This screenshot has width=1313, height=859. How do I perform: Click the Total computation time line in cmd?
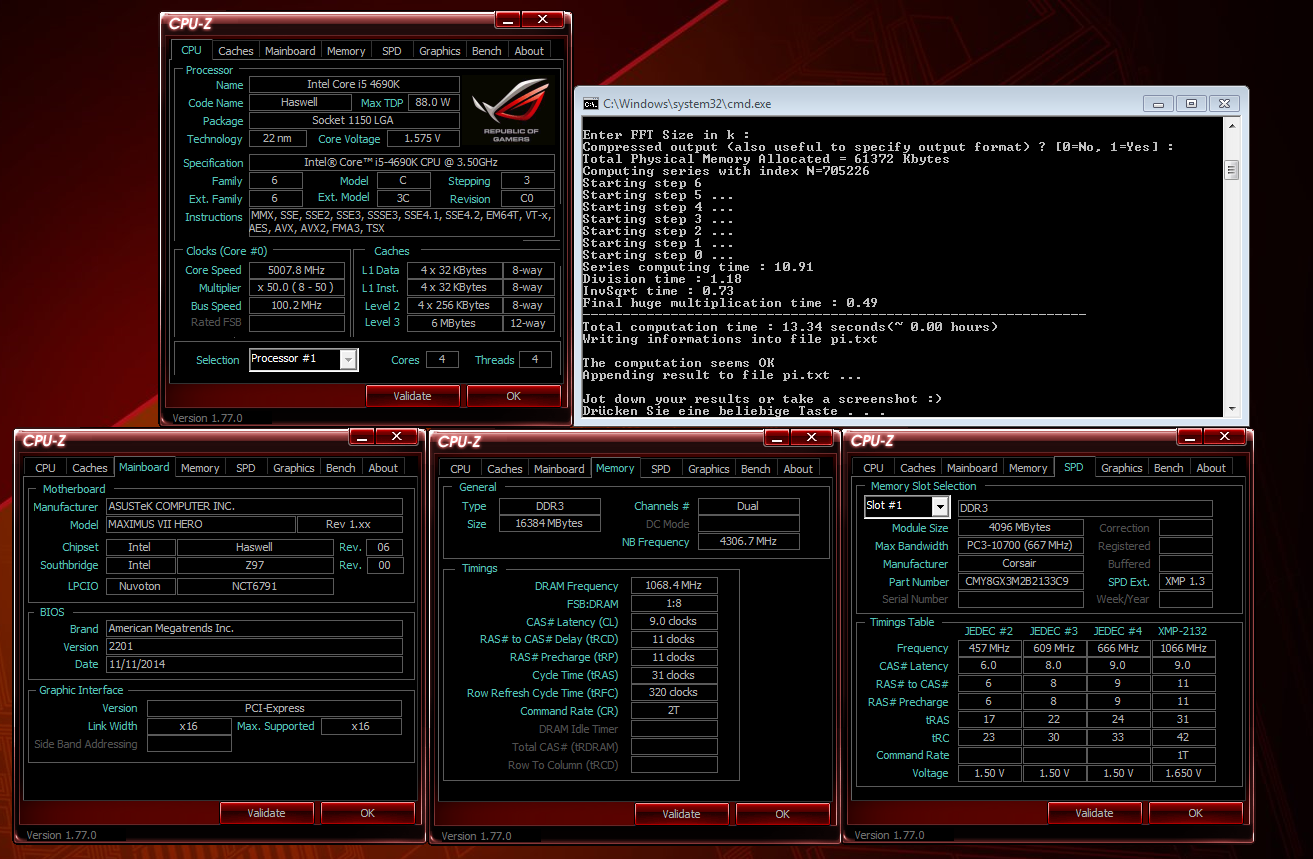point(790,327)
